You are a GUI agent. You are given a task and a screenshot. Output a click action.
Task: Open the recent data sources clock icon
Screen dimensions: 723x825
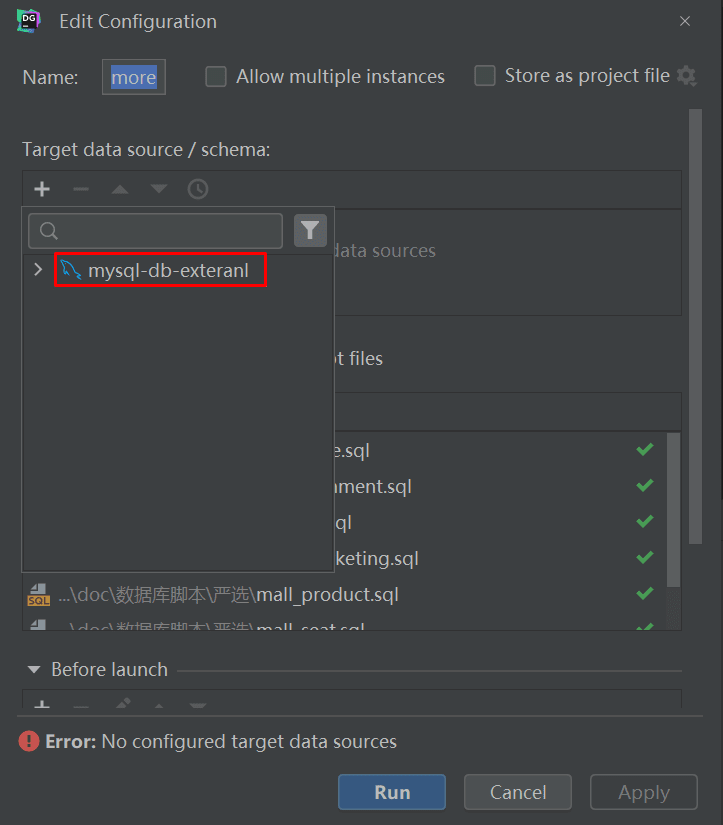pyautogui.click(x=198, y=189)
